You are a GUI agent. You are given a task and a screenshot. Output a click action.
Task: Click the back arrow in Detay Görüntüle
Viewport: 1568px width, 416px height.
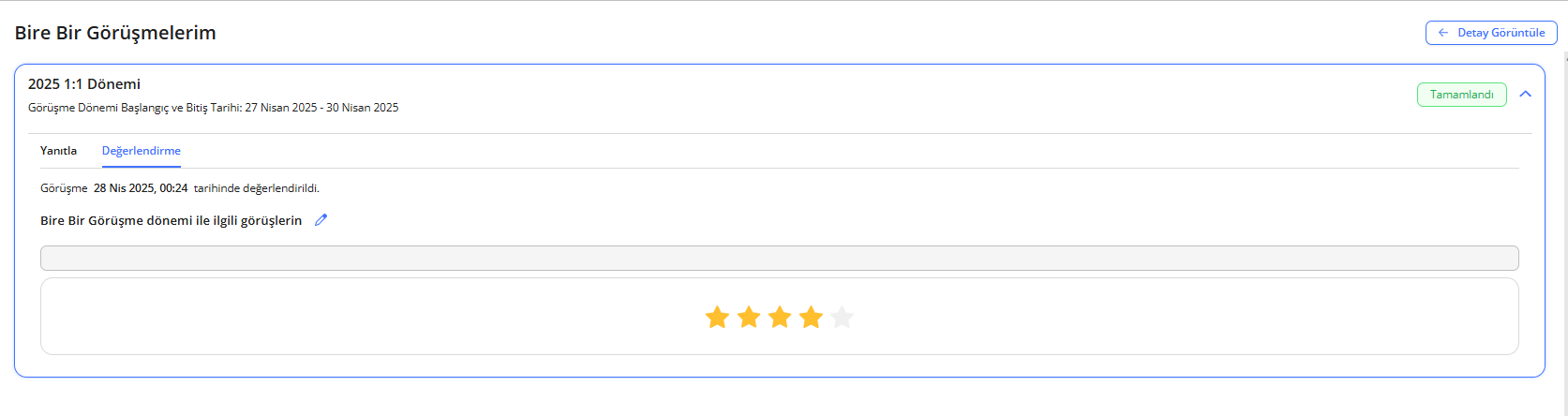(x=1443, y=33)
